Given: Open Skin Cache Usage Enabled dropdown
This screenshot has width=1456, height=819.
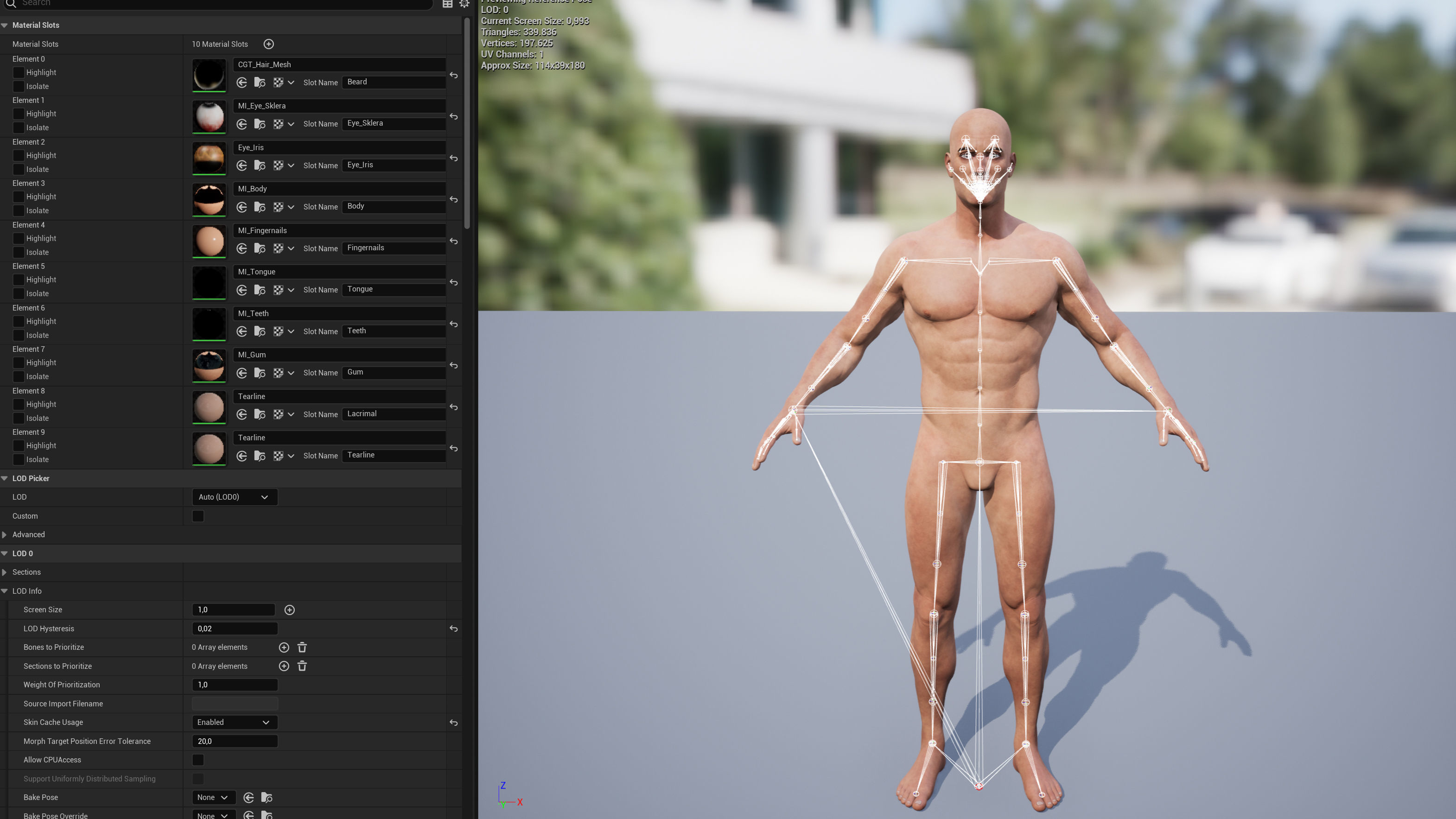Looking at the screenshot, I should point(234,722).
